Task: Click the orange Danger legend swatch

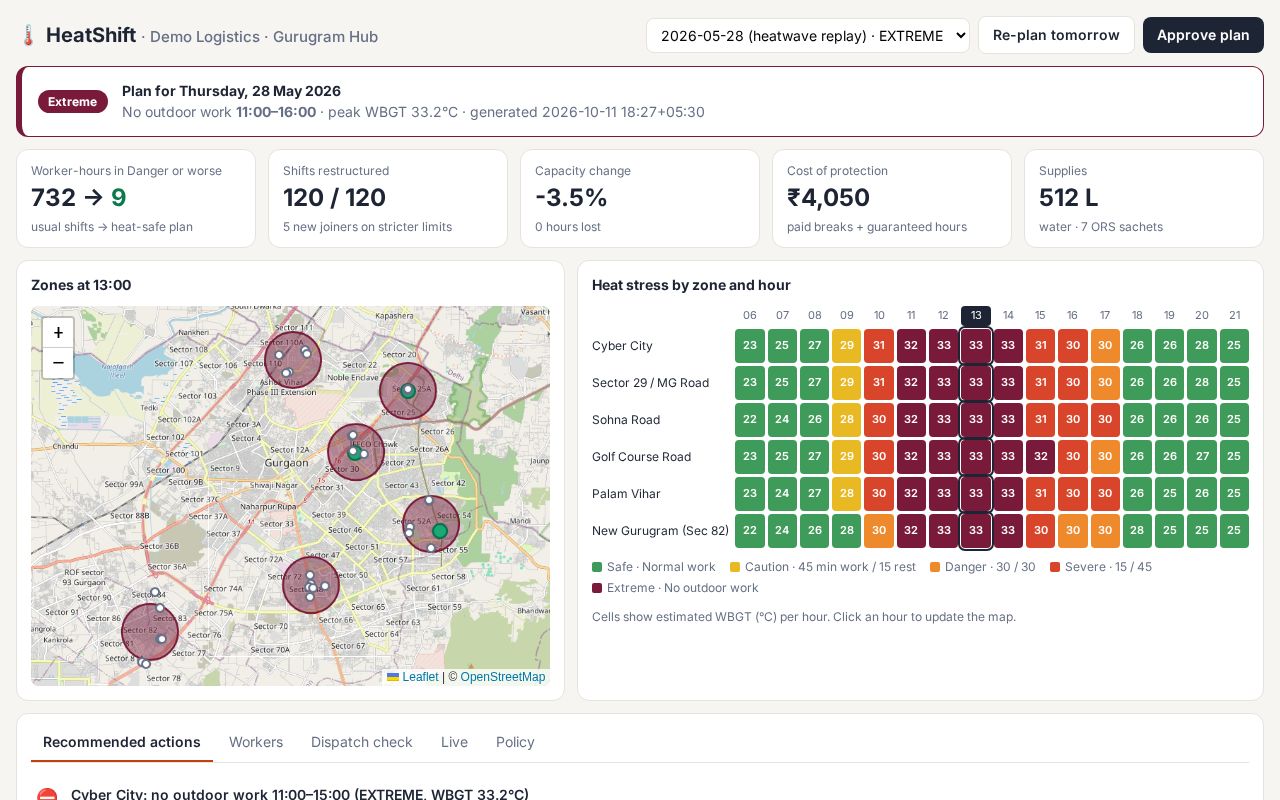Action: (x=935, y=567)
